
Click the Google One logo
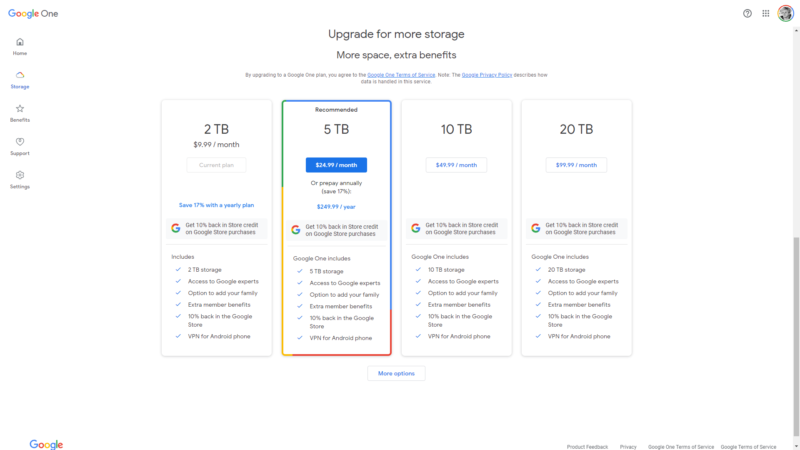[33, 14]
